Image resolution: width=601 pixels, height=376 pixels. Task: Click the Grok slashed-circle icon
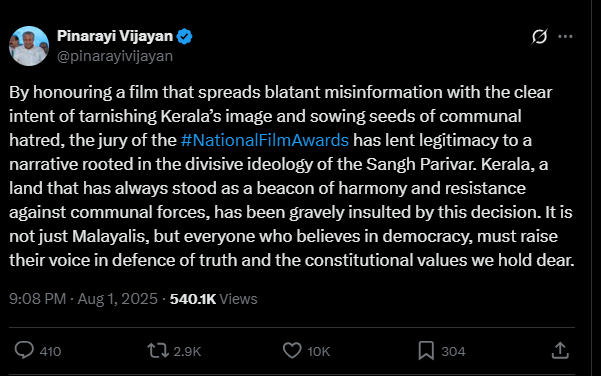(x=539, y=37)
